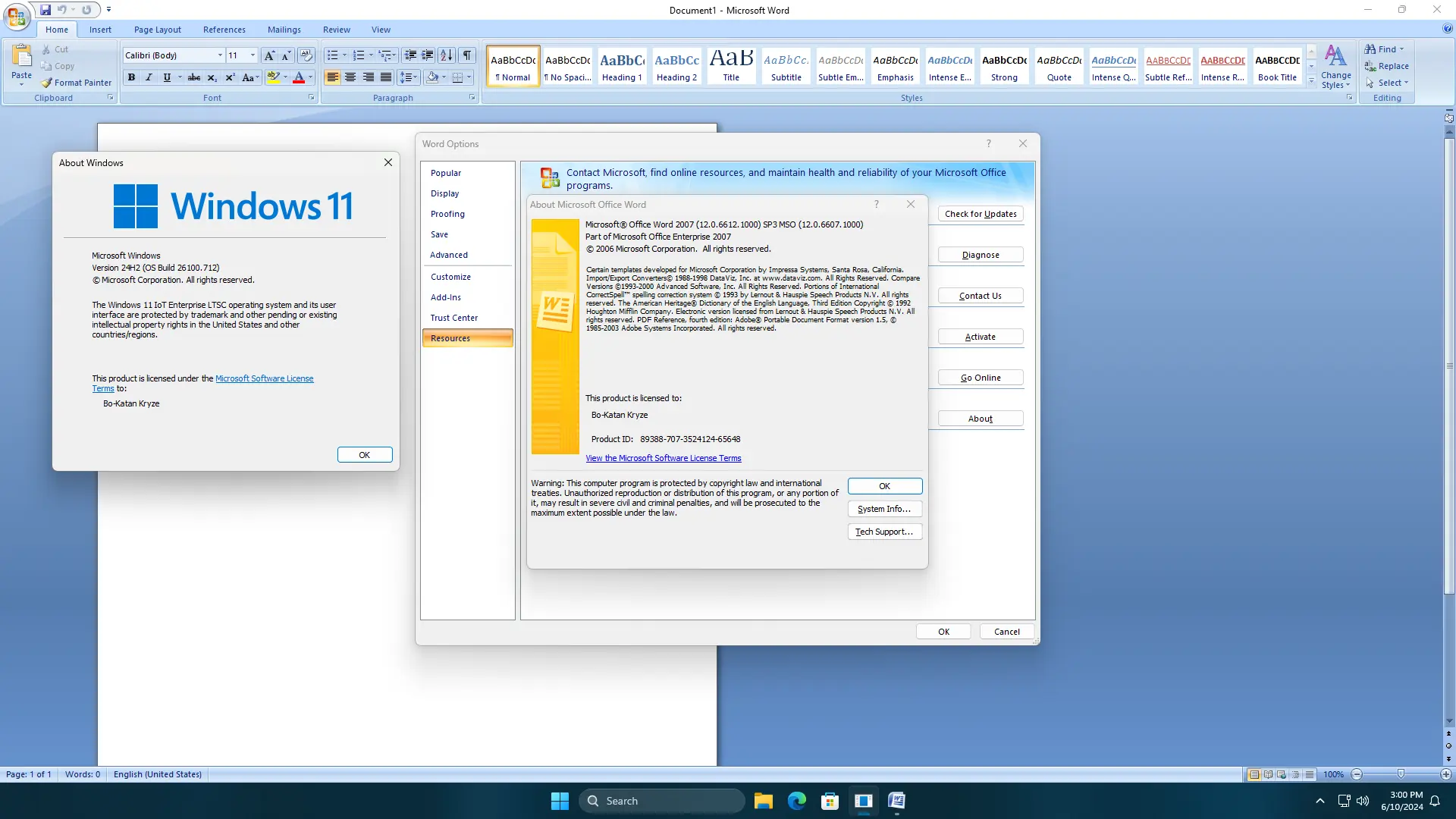Click OK in About Windows dialog
Viewport: 1456px width, 819px height.
tap(365, 455)
